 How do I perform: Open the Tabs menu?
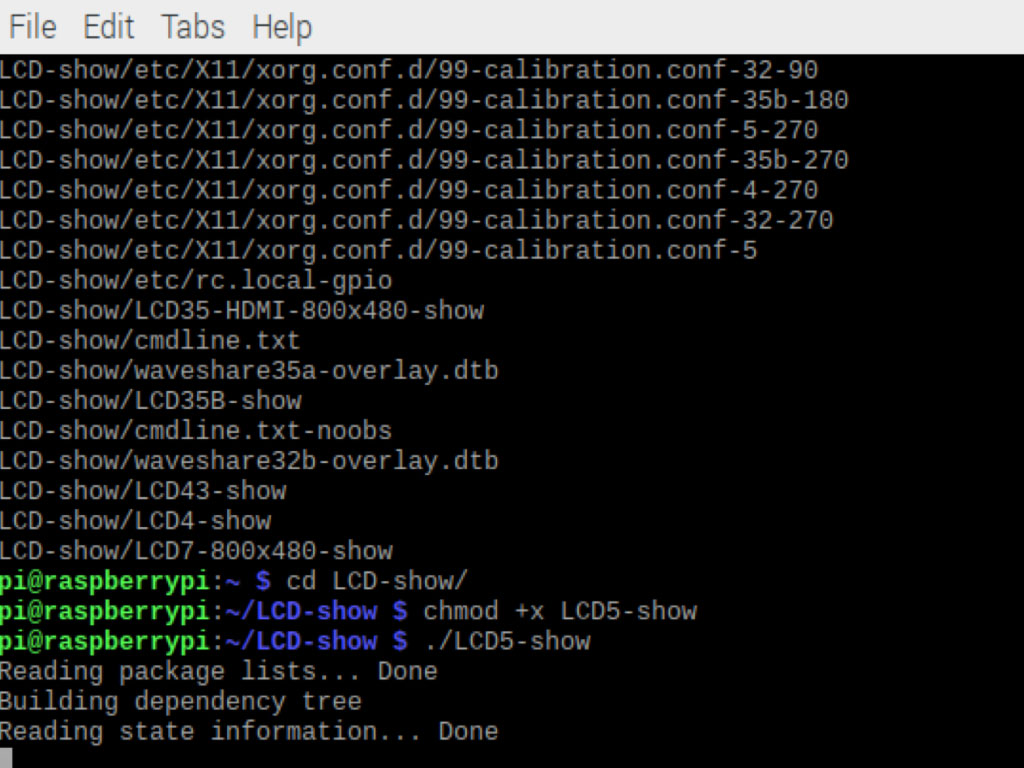pyautogui.click(x=193, y=27)
